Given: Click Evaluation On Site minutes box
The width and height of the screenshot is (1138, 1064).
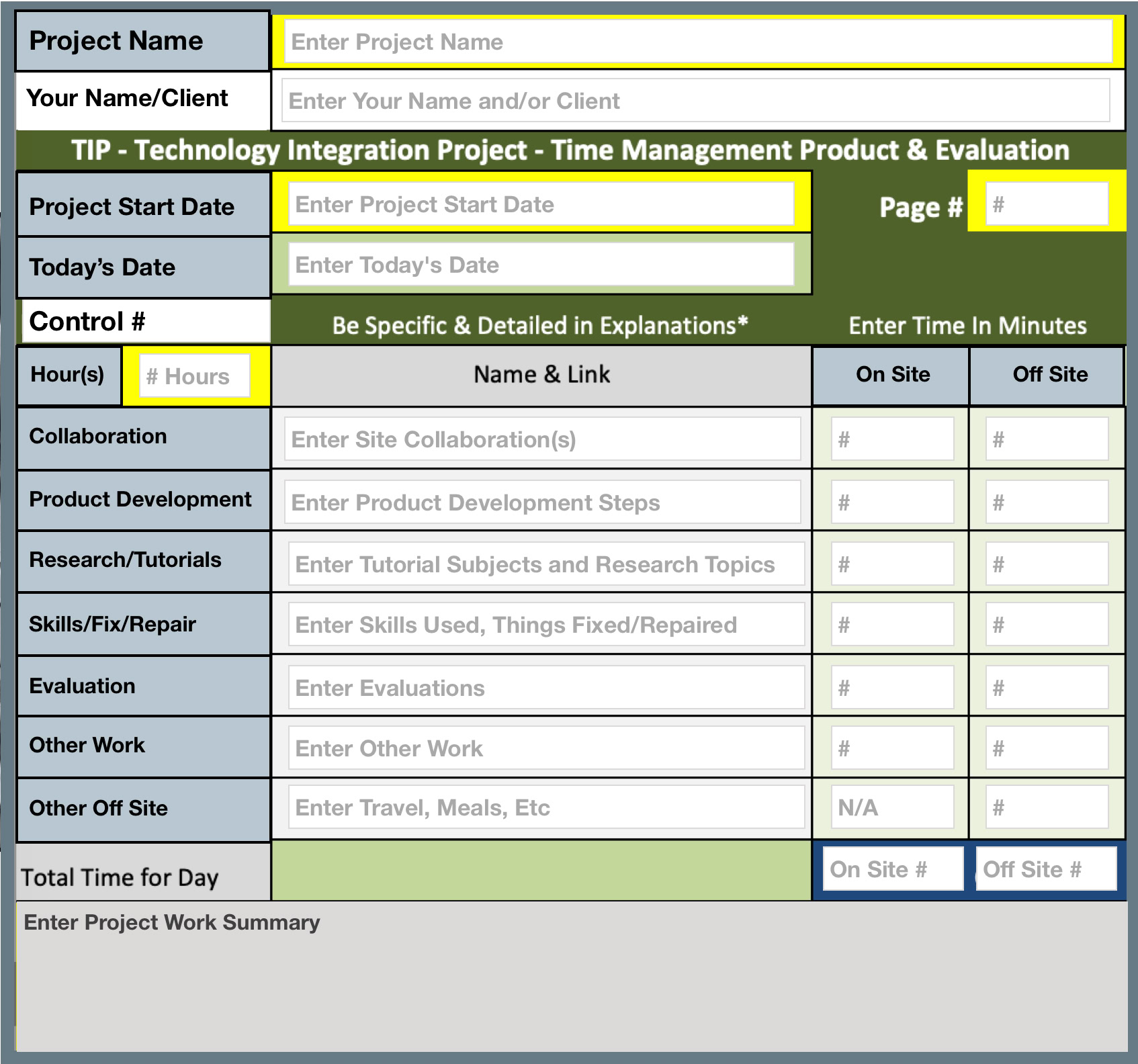Looking at the screenshot, I should point(892,687).
